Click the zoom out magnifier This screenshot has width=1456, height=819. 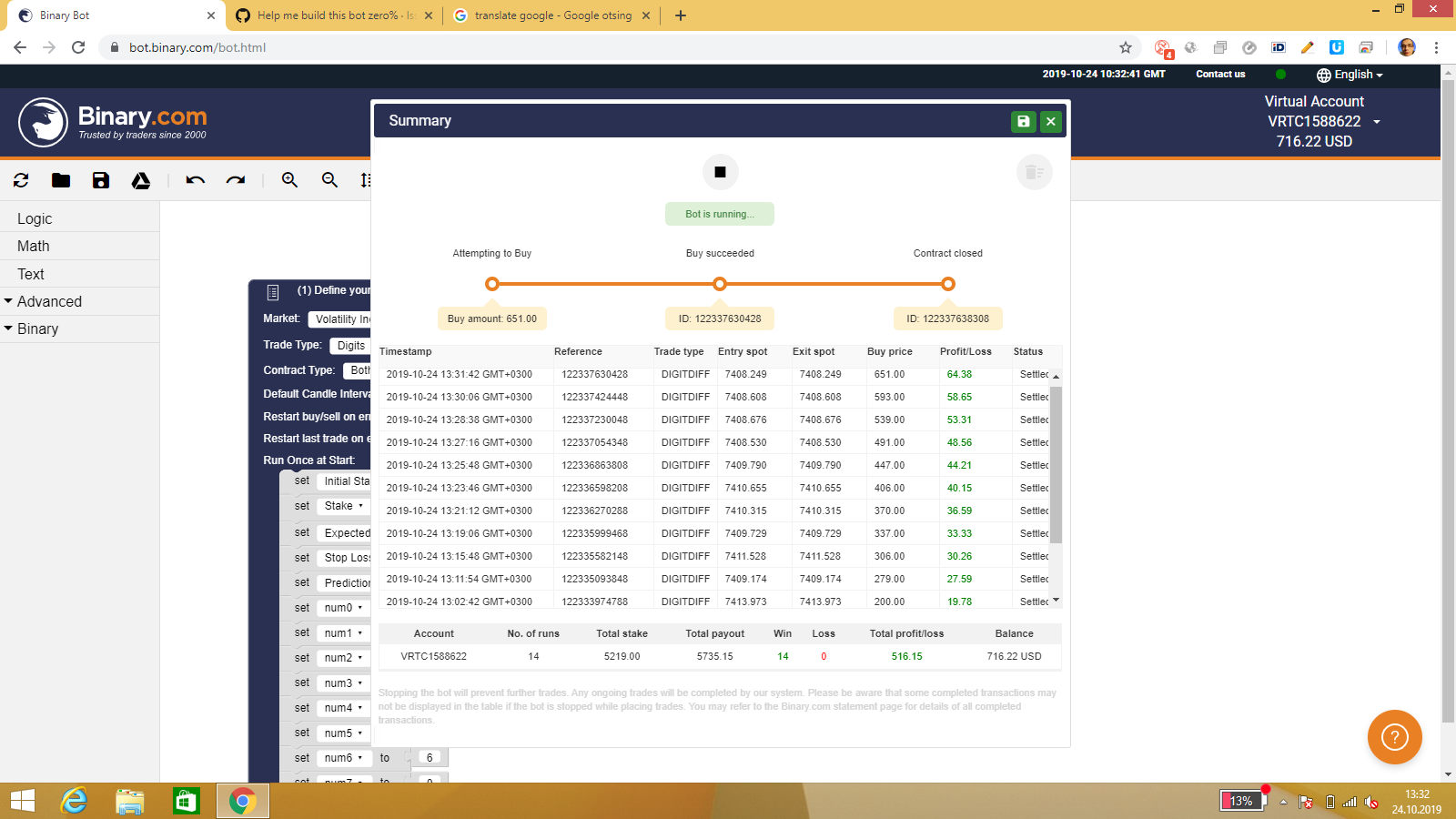(x=330, y=180)
